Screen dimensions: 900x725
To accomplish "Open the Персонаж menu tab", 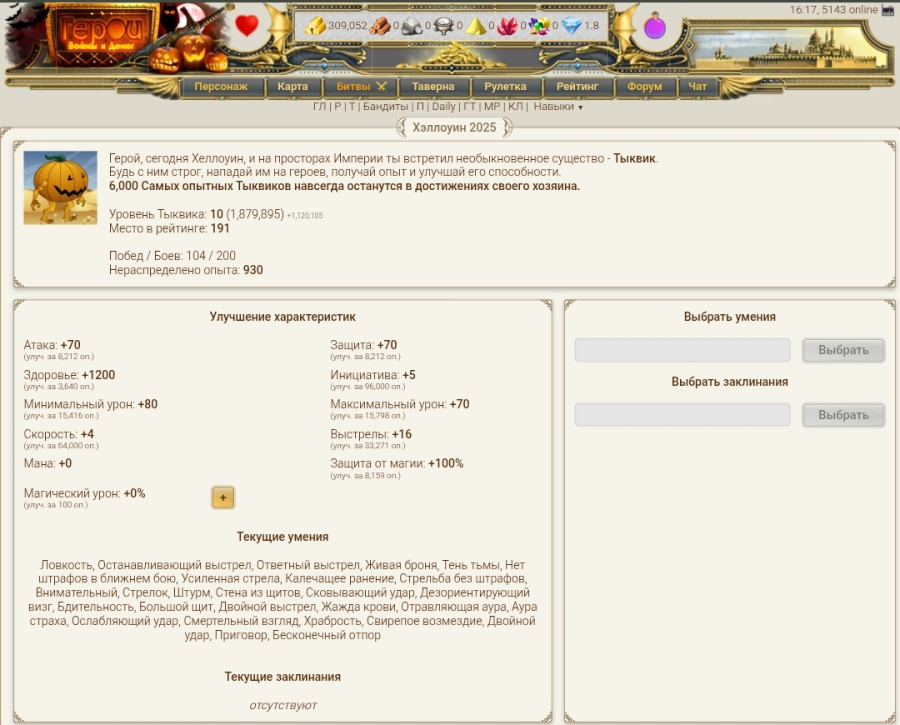I will (x=221, y=87).
